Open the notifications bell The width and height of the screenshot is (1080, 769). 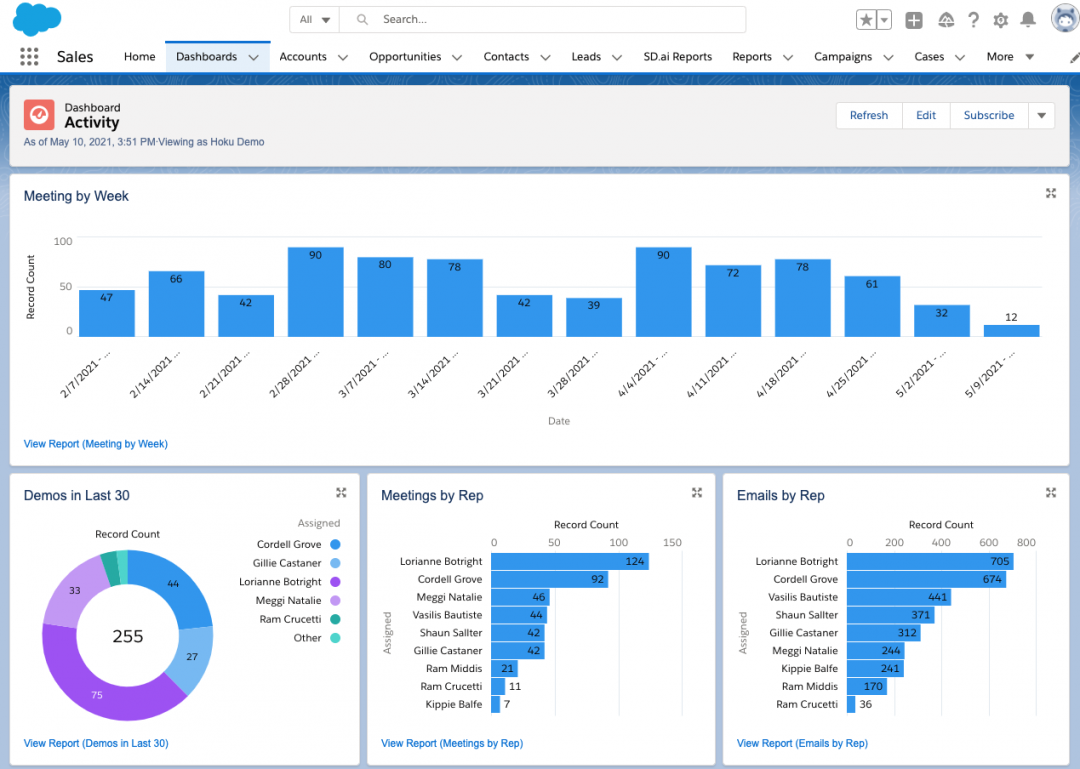1029,19
